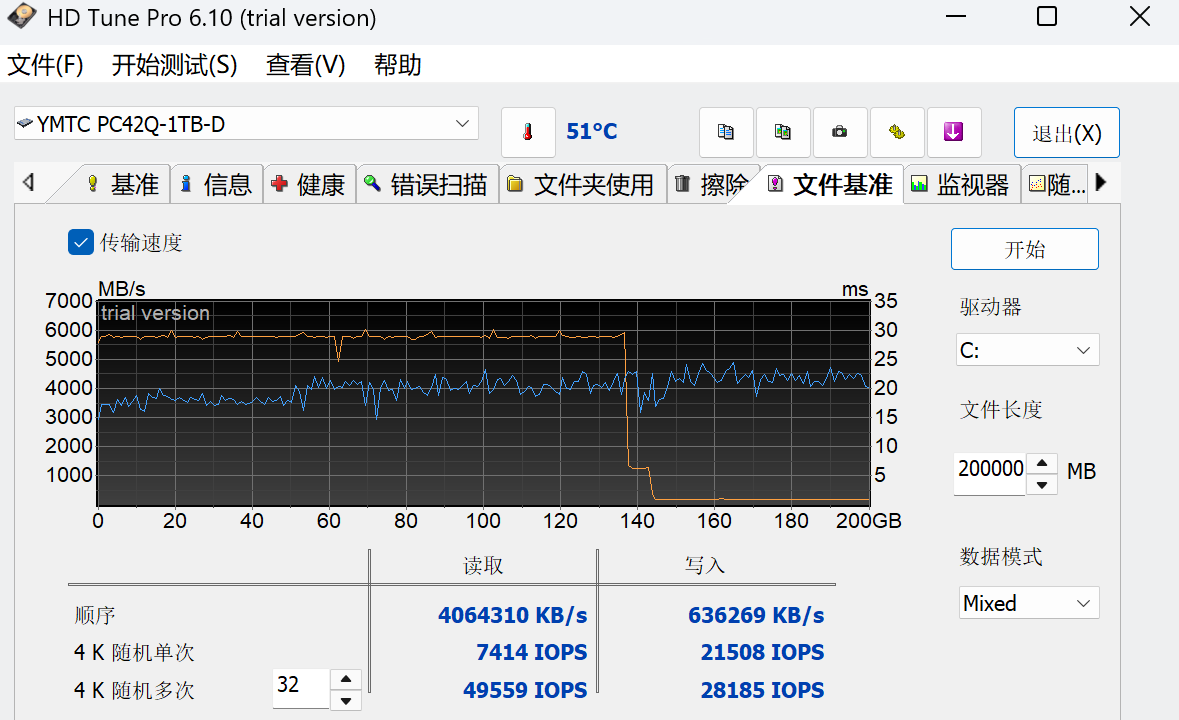
Task: Click the 51°C temperature reading
Action: 592,132
